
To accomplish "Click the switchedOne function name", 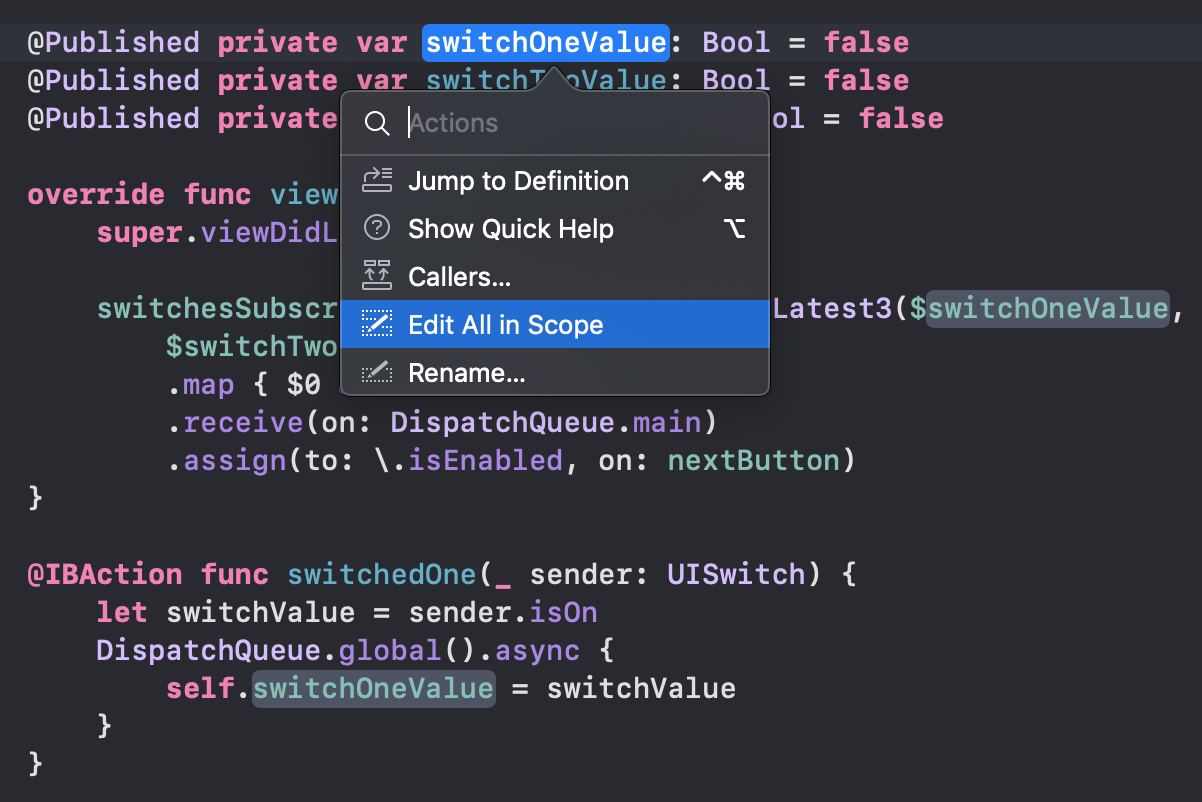I will [383, 575].
